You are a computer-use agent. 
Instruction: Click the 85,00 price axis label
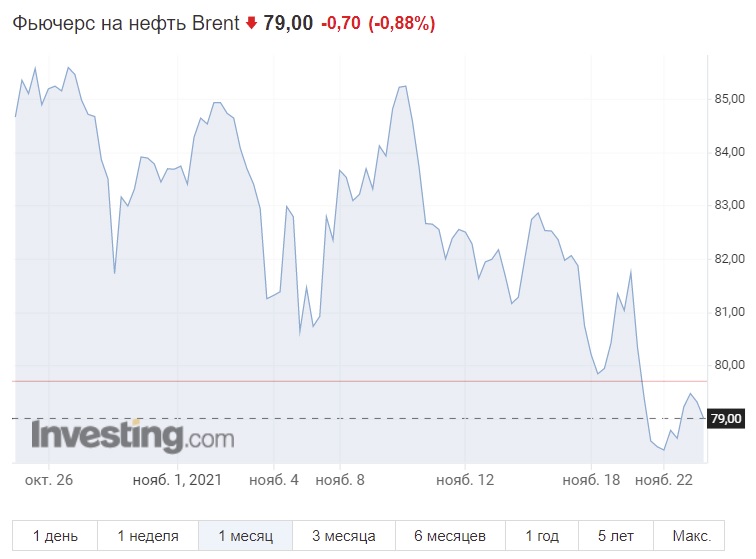tap(729, 99)
